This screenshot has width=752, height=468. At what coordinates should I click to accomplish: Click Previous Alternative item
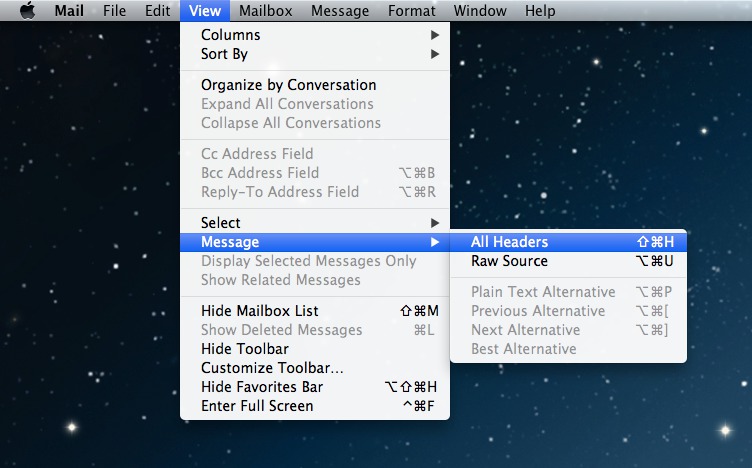(568, 311)
